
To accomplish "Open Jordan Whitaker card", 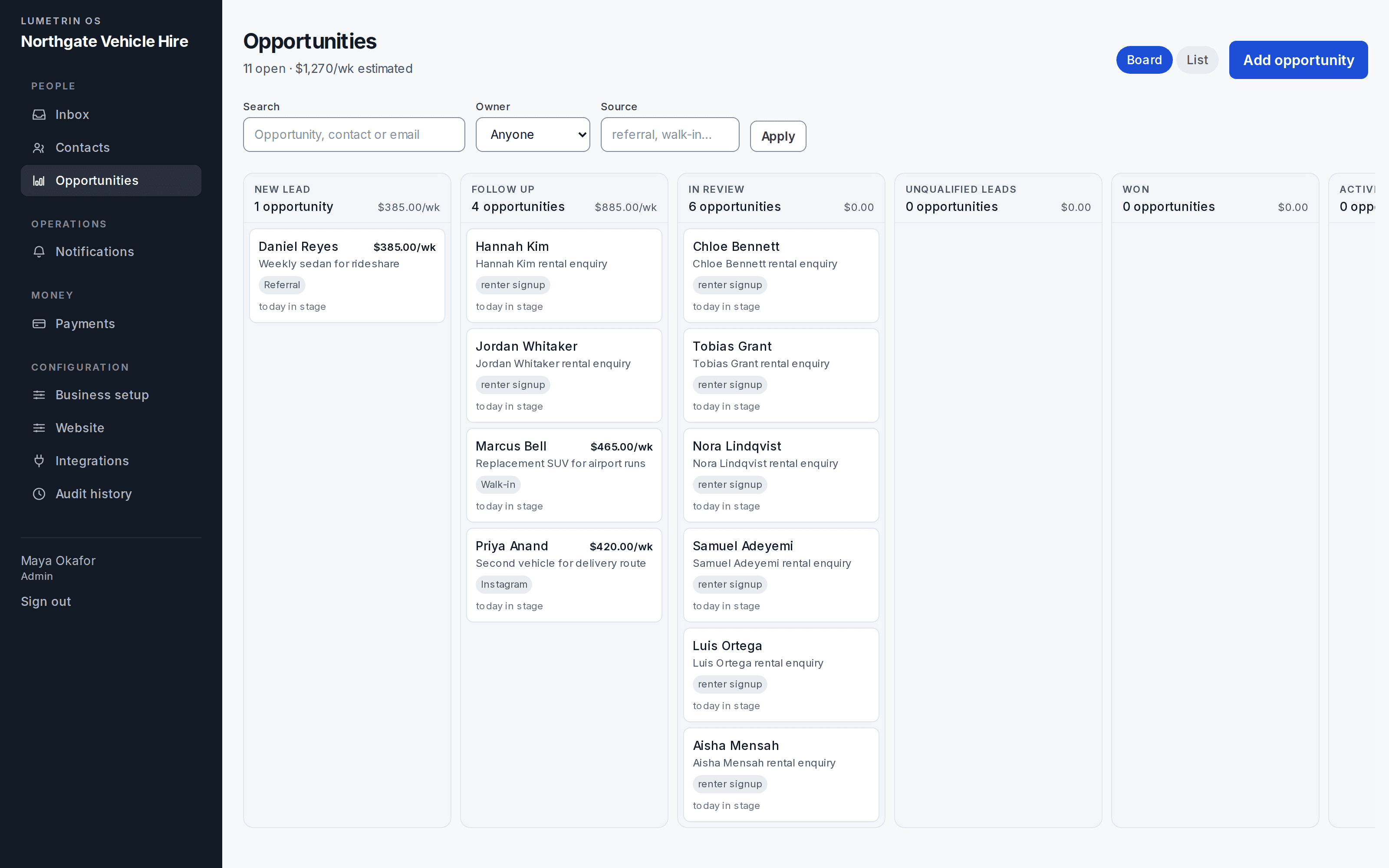I will pyautogui.click(x=564, y=376).
